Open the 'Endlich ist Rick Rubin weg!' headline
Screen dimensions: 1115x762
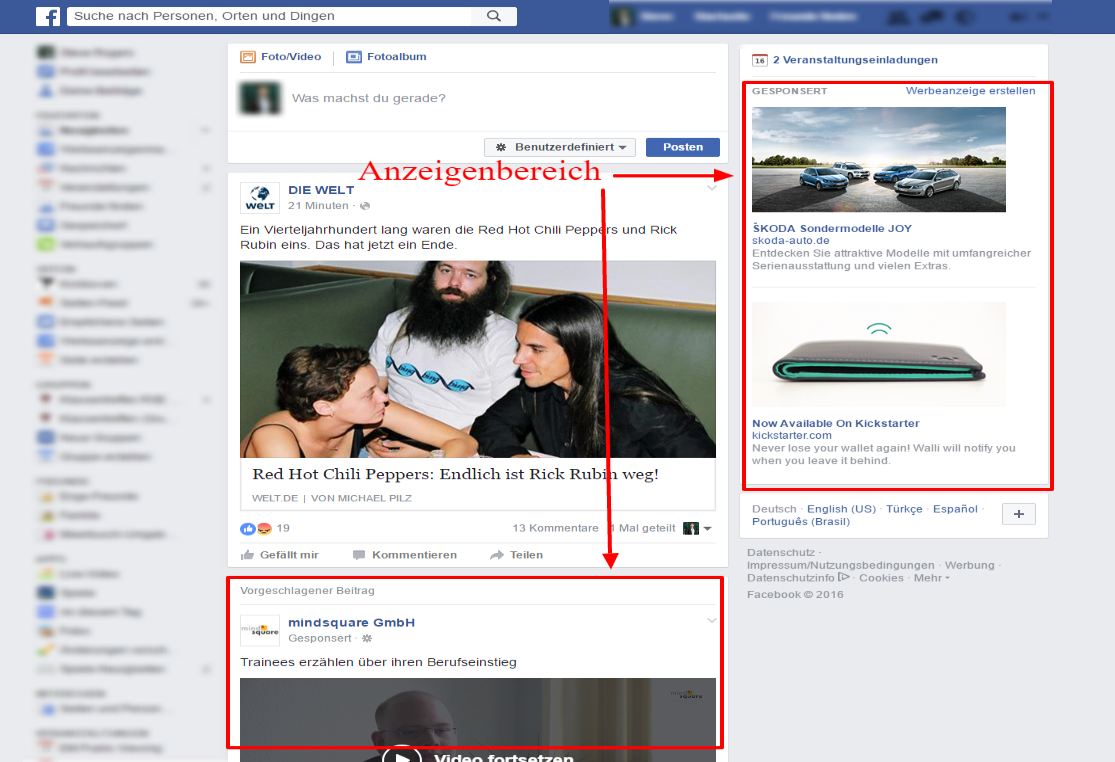(455, 474)
